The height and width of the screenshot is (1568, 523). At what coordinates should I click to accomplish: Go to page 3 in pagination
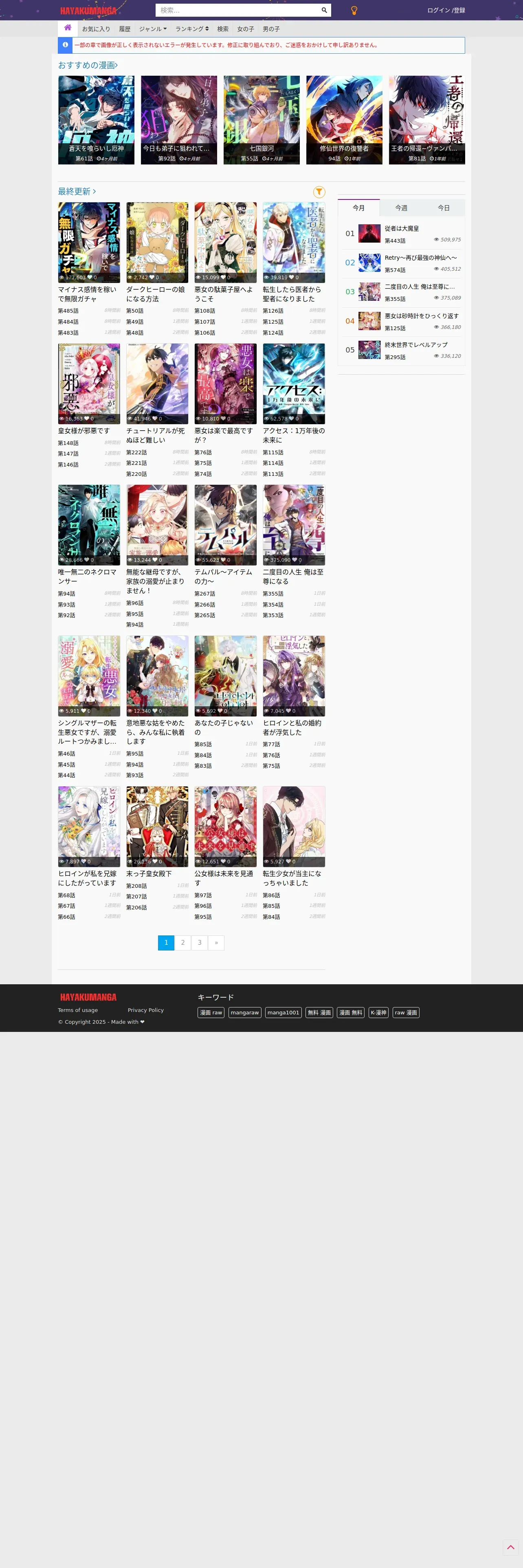(199, 942)
